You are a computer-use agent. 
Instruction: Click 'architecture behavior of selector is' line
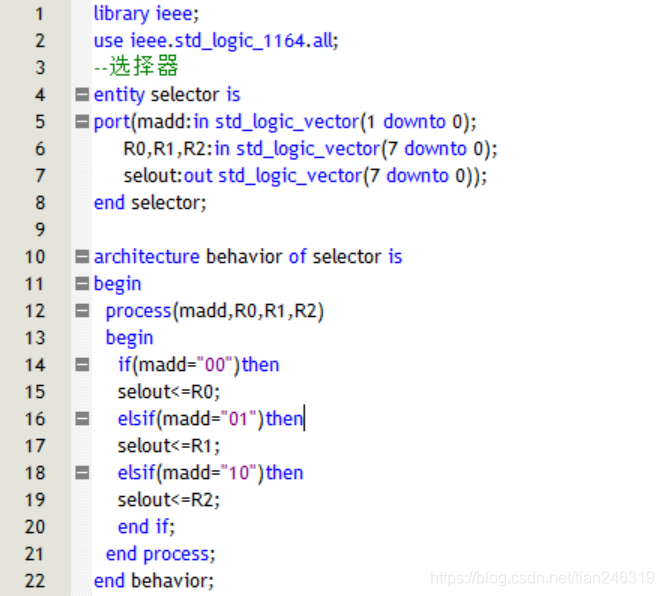pyautogui.click(x=248, y=257)
